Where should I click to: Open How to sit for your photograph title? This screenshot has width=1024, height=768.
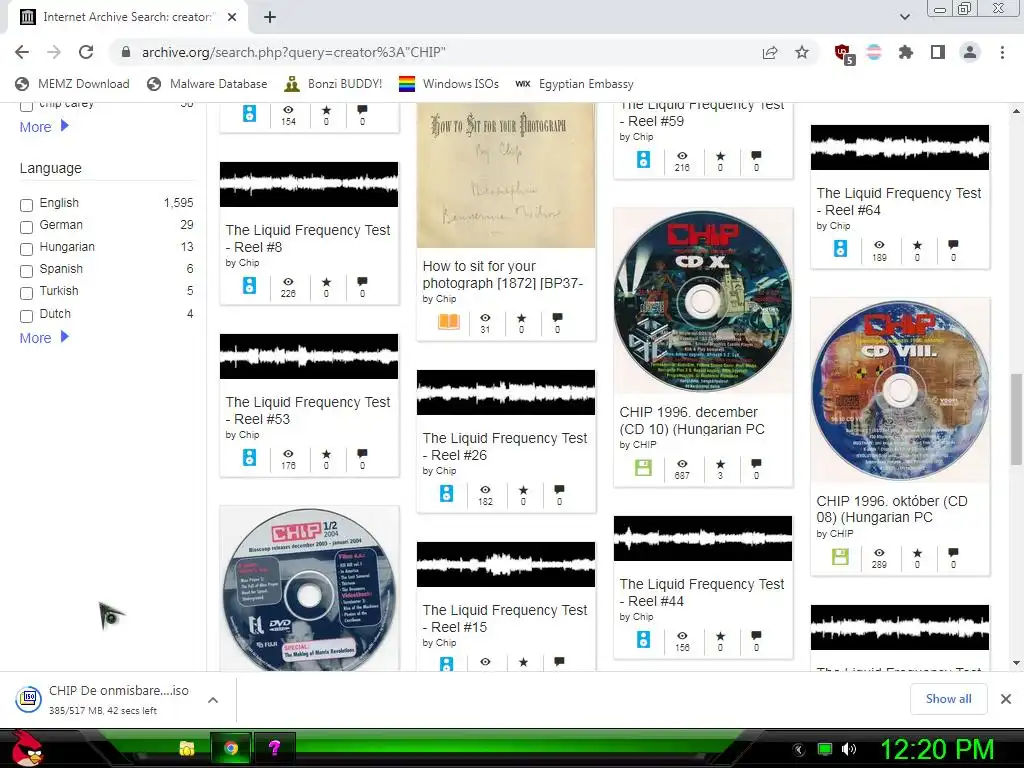tap(502, 274)
